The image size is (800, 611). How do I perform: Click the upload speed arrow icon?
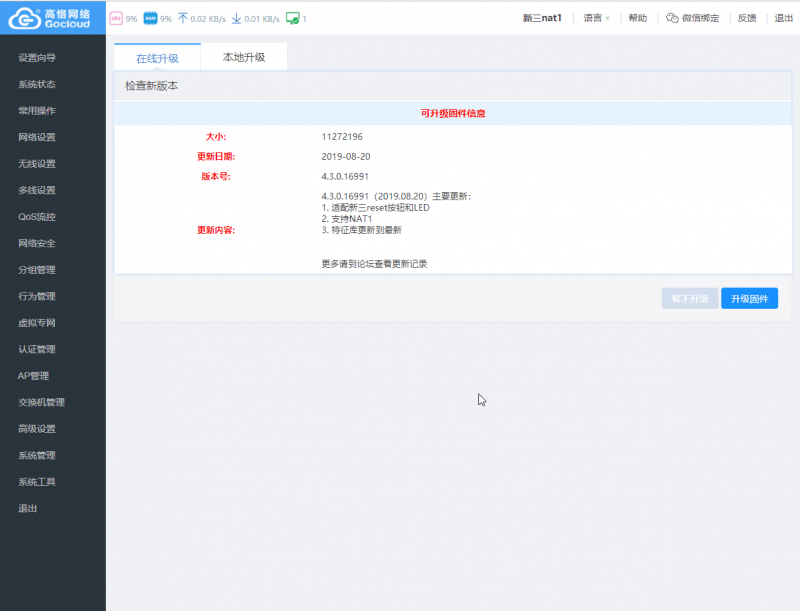click(183, 18)
